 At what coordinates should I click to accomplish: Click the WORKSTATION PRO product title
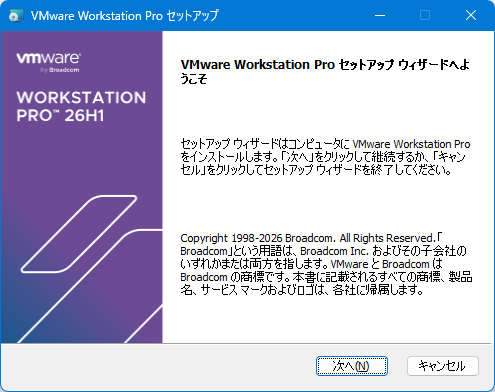[81, 107]
